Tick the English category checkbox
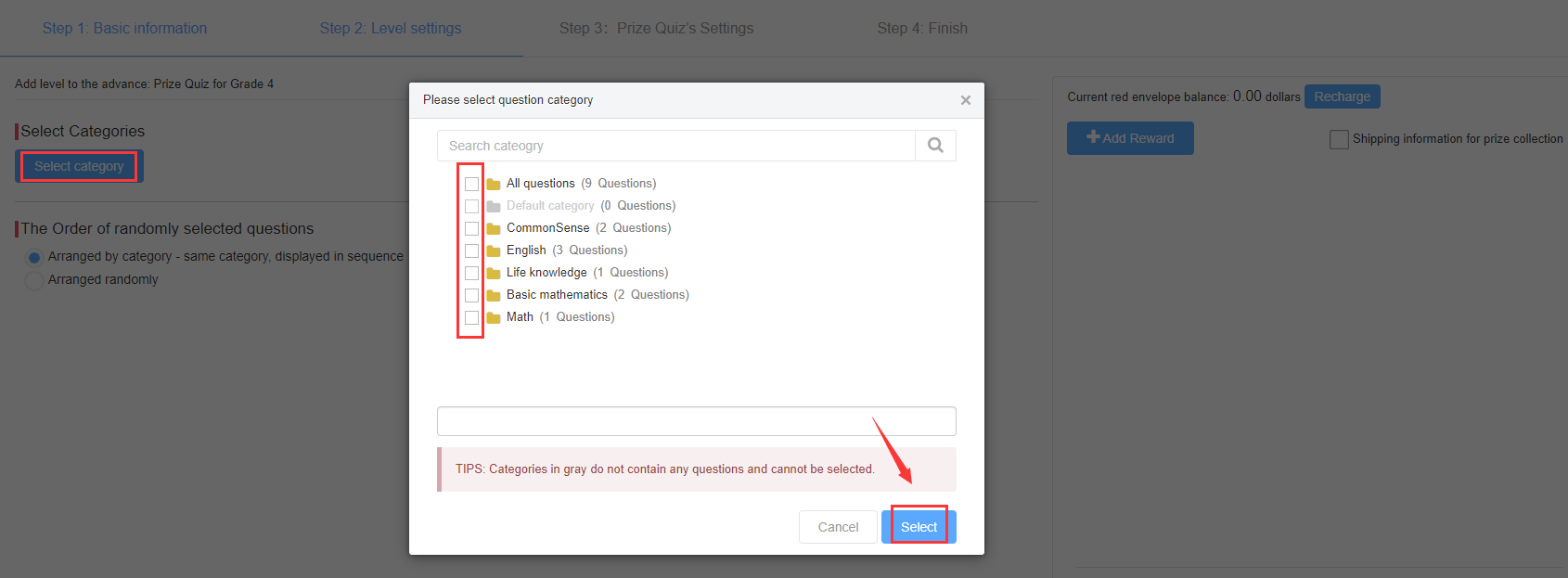 [x=471, y=250]
